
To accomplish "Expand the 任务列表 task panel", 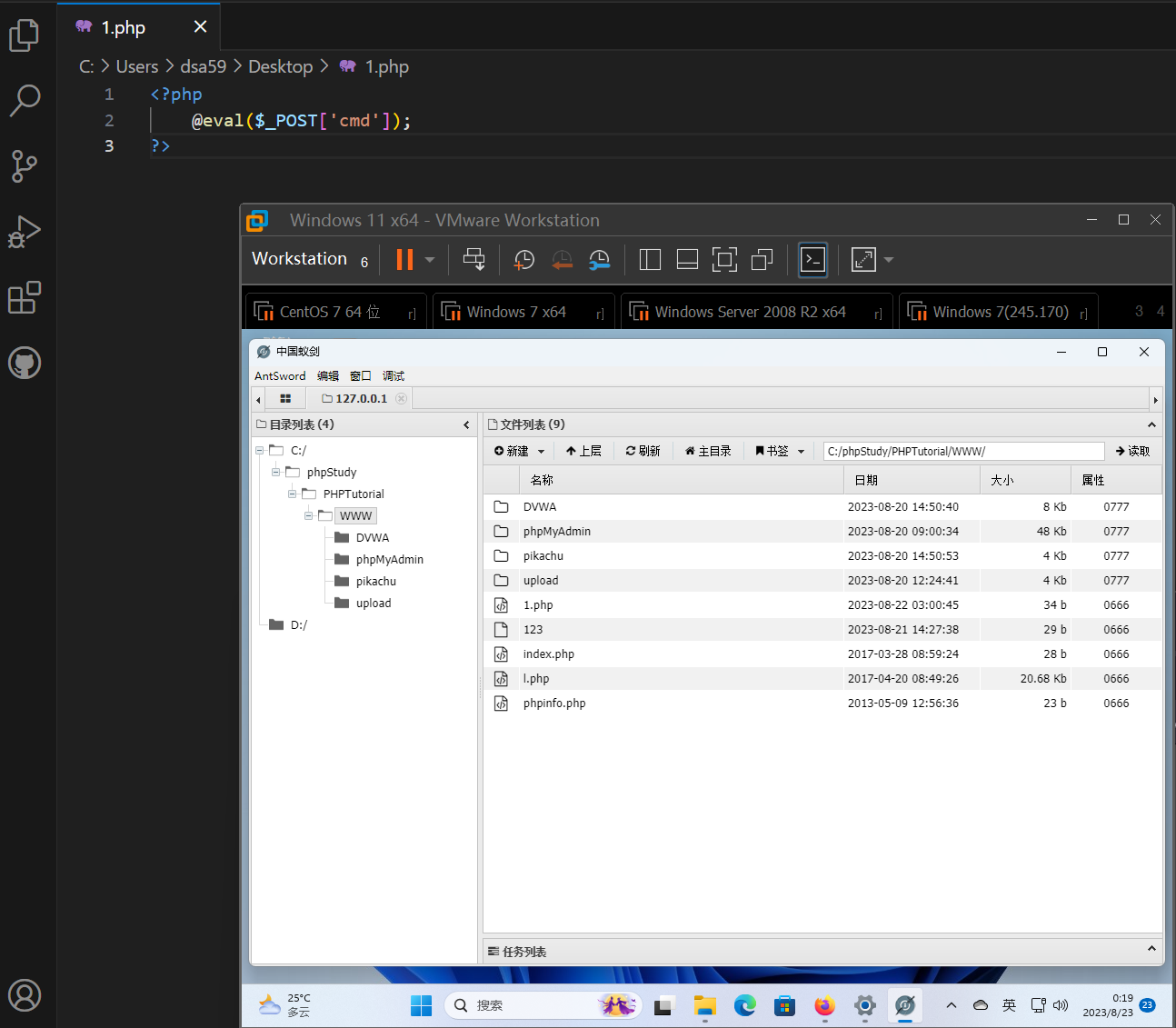I will (1151, 949).
